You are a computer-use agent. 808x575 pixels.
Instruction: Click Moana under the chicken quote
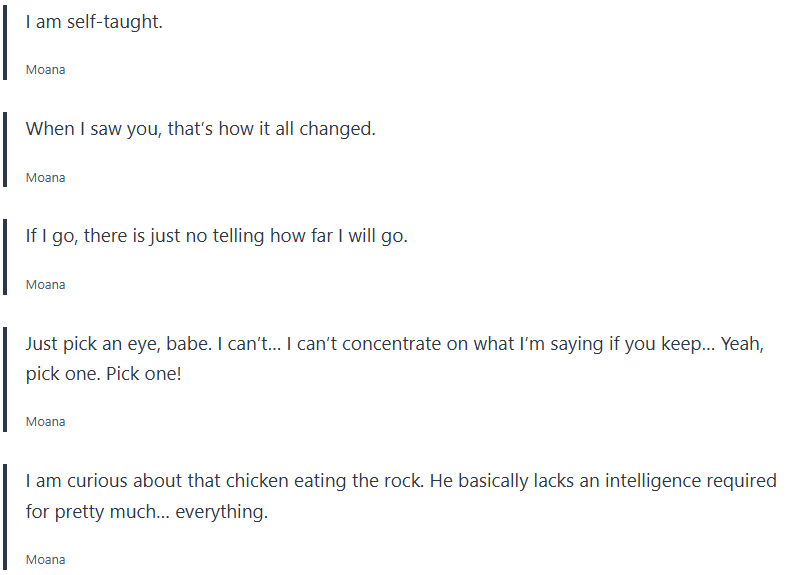(45, 560)
